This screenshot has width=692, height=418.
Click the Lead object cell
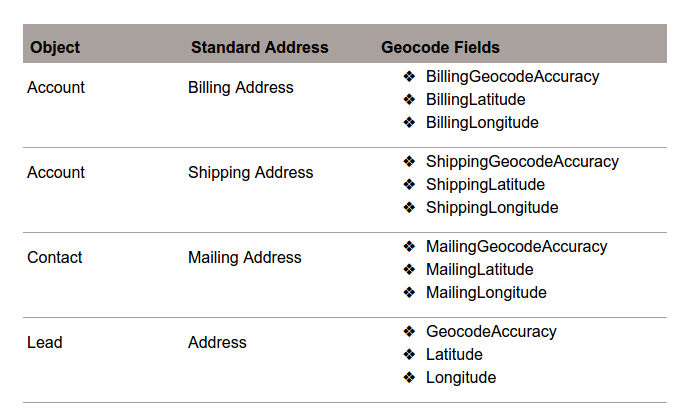coord(45,342)
